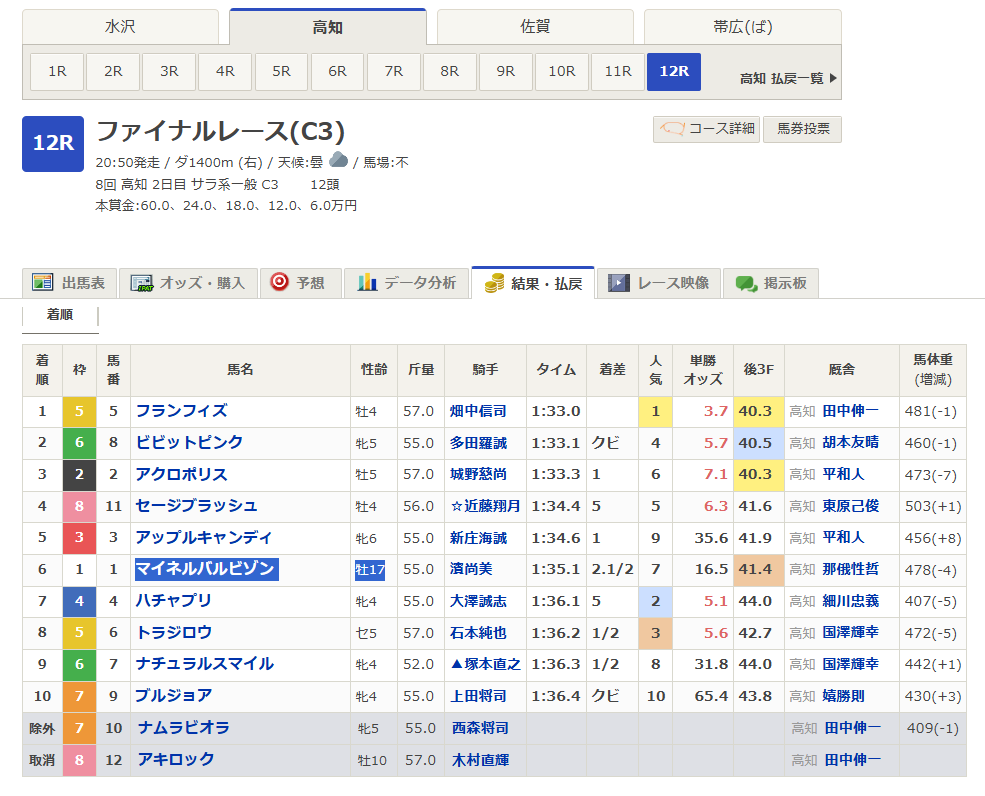Open jockey 木村直輝 profile
985x796 pixels.
[x=481, y=760]
